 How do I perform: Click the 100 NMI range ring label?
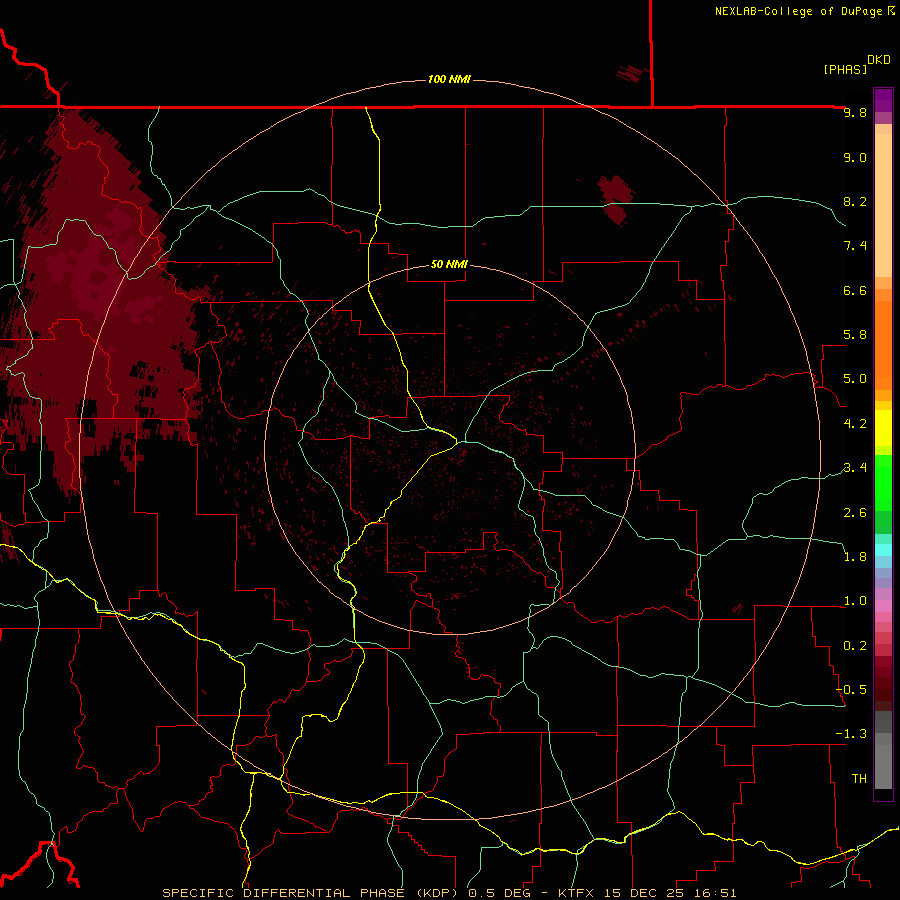[x=449, y=79]
